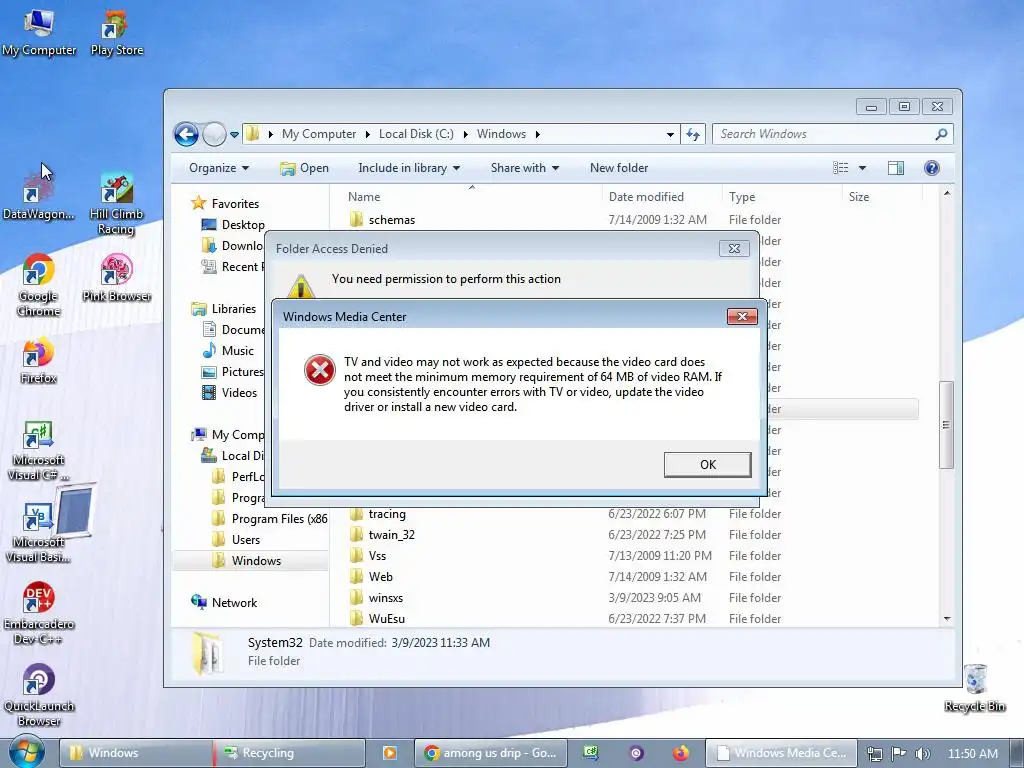This screenshot has height=768, width=1024.
Task: Open among us drip Chrome task
Action: click(x=490, y=753)
